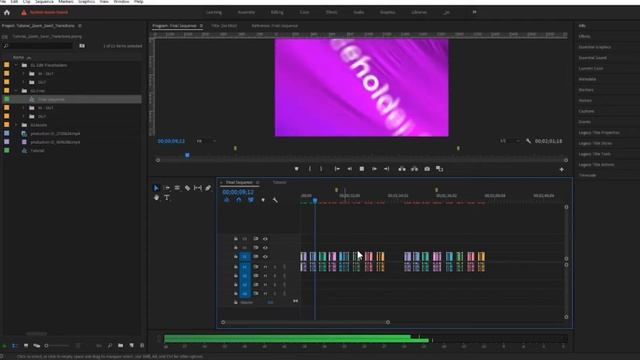
Task: Toggle lock on V3 track
Action: [x=236, y=239]
